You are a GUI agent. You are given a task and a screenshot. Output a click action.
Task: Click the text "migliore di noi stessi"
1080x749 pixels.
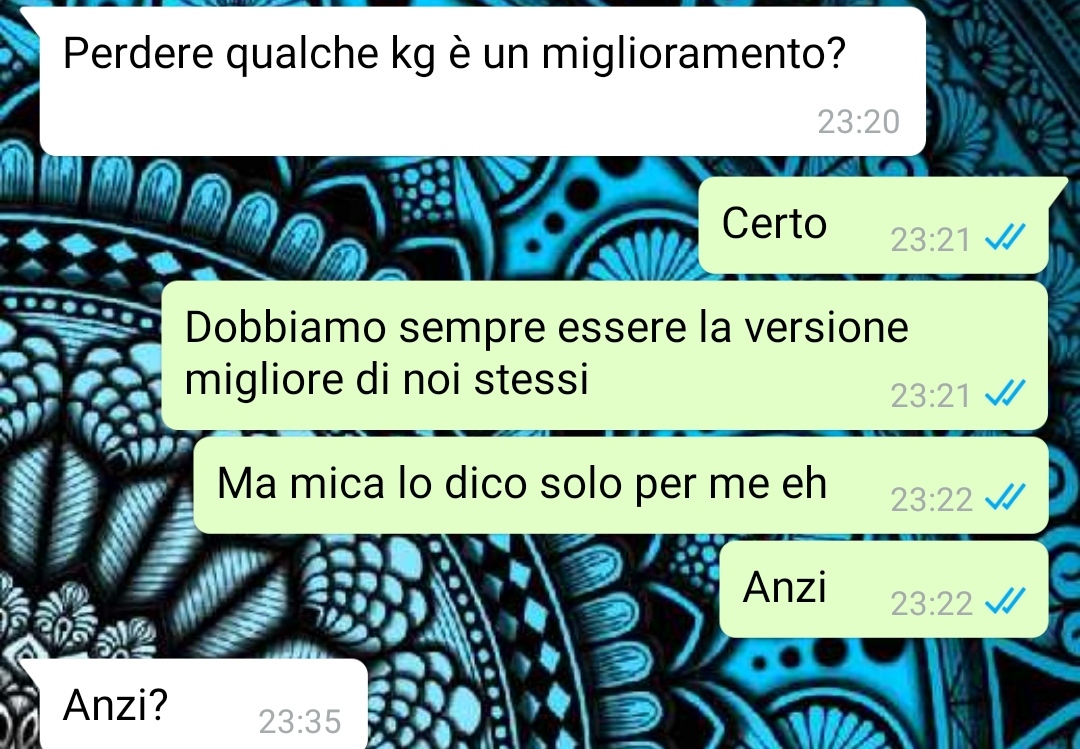[x=386, y=380]
